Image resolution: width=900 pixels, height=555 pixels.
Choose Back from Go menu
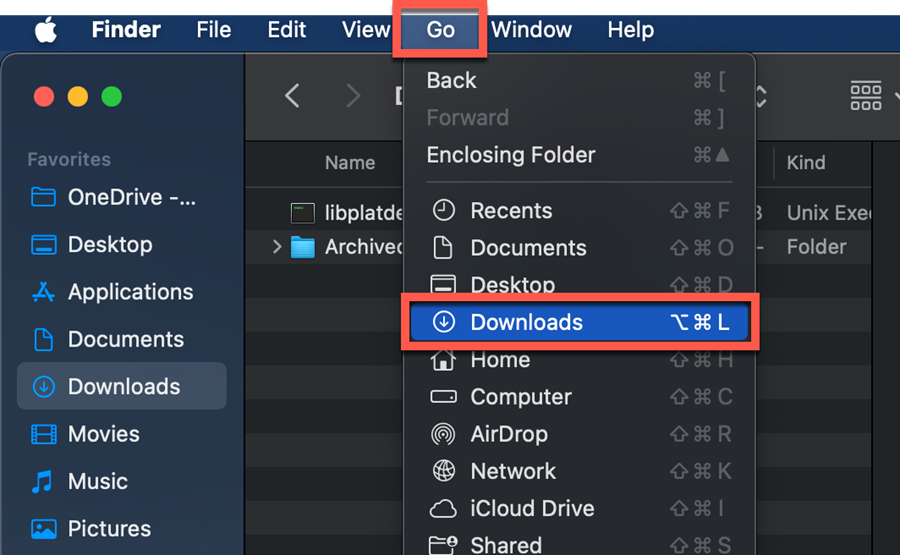(x=579, y=81)
